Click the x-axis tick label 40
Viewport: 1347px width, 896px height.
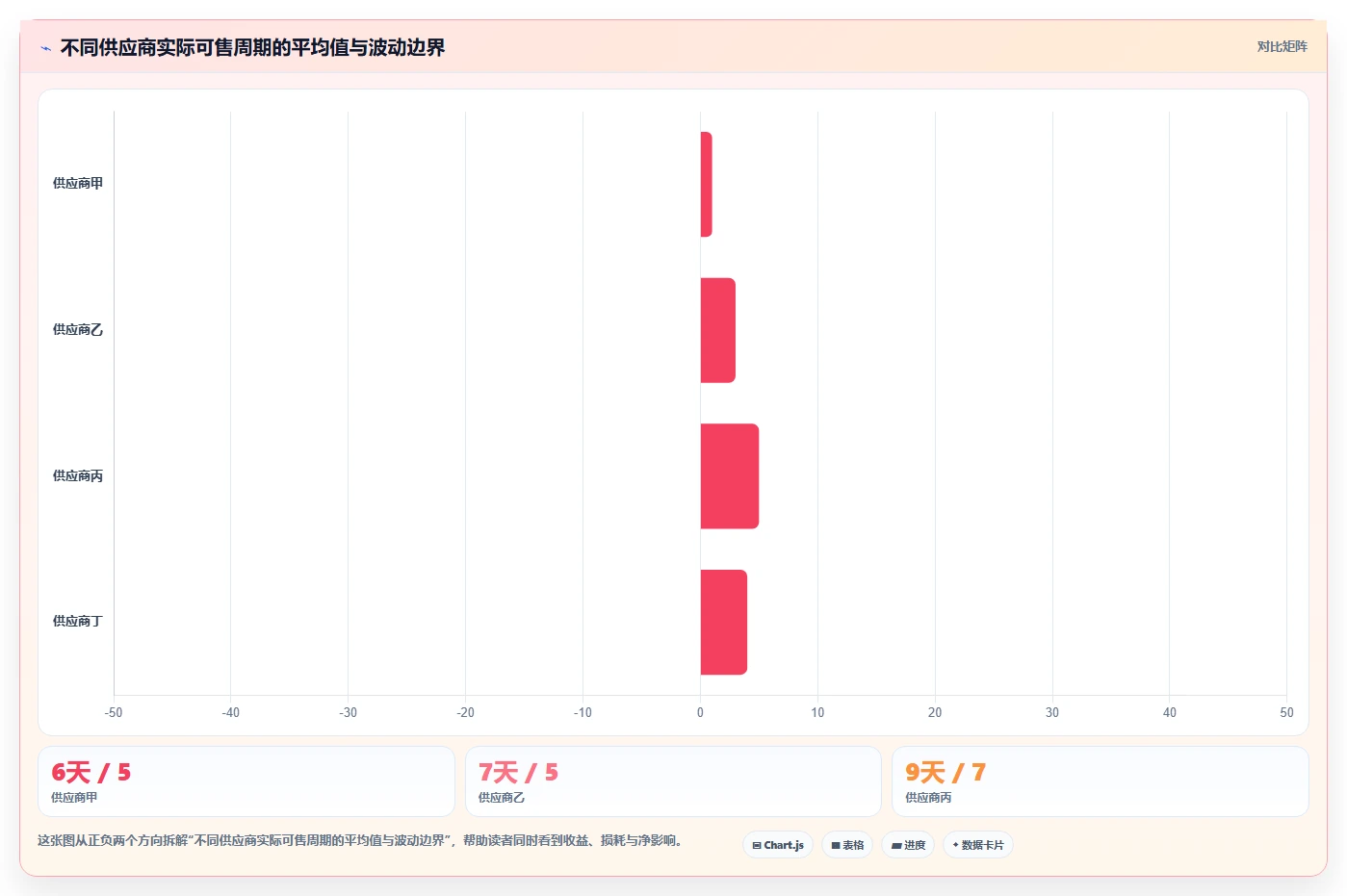pos(1170,713)
